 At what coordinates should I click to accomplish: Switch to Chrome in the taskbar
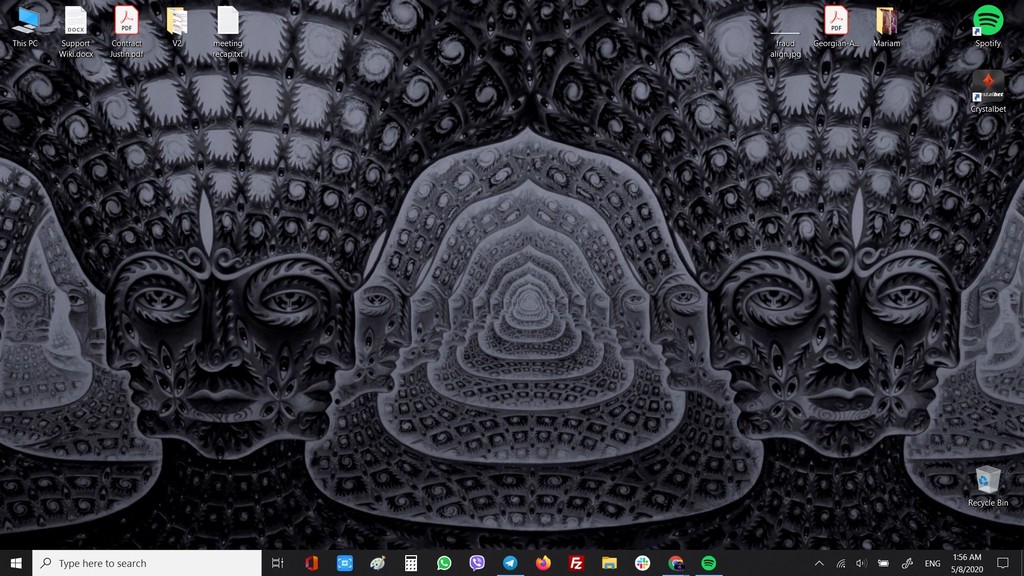(676, 563)
